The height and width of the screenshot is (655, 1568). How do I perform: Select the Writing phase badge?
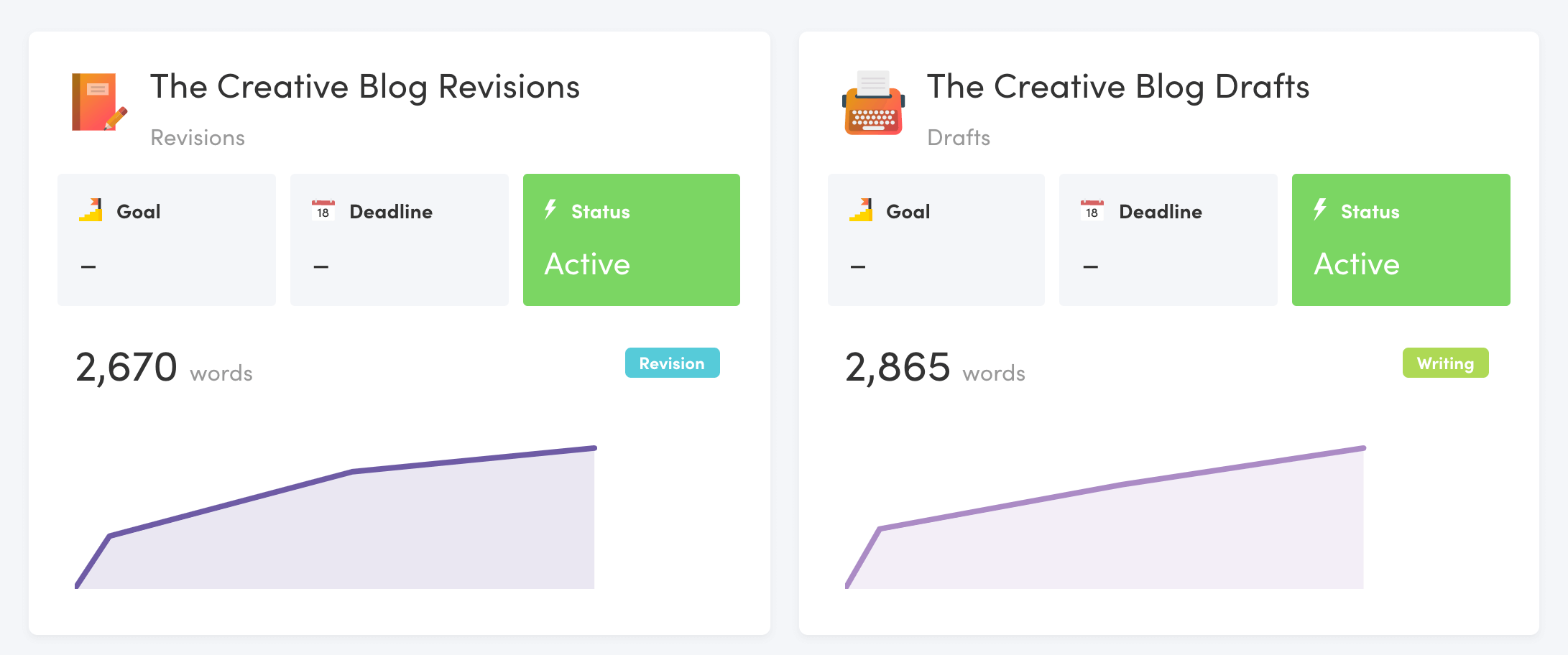(x=1445, y=363)
